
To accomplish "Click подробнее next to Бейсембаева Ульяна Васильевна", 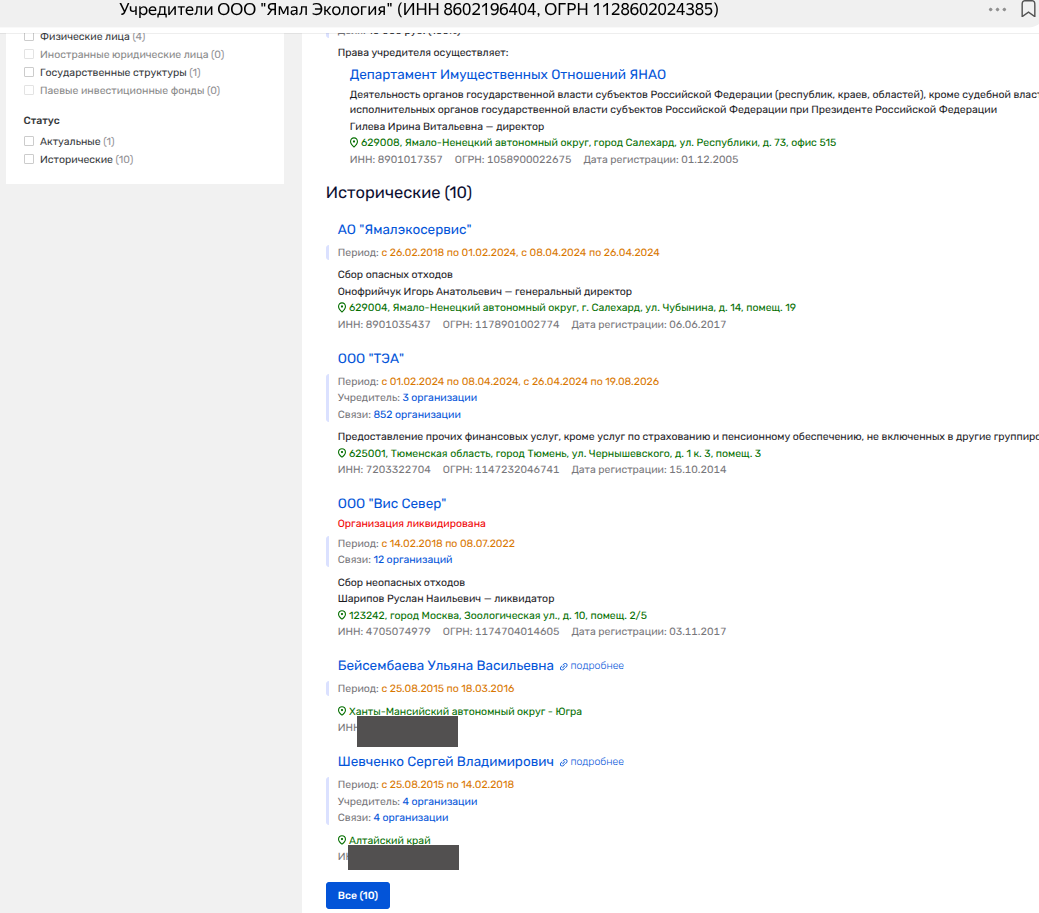I will tap(597, 666).
